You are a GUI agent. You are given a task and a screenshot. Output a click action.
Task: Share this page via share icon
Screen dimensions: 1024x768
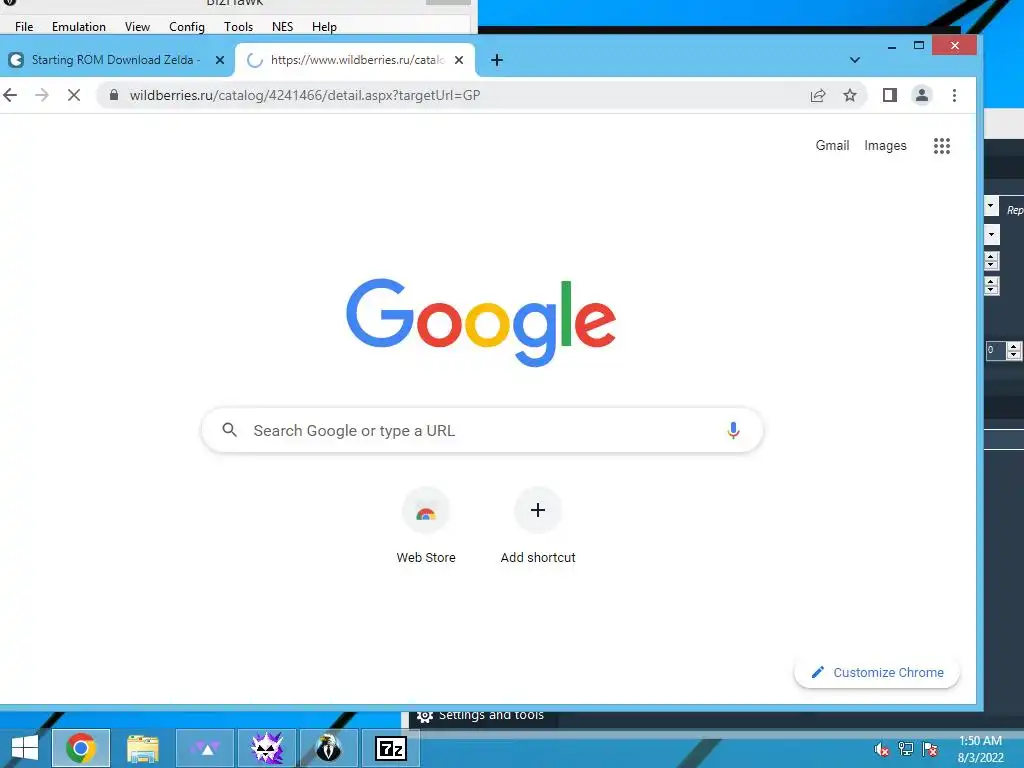click(818, 95)
